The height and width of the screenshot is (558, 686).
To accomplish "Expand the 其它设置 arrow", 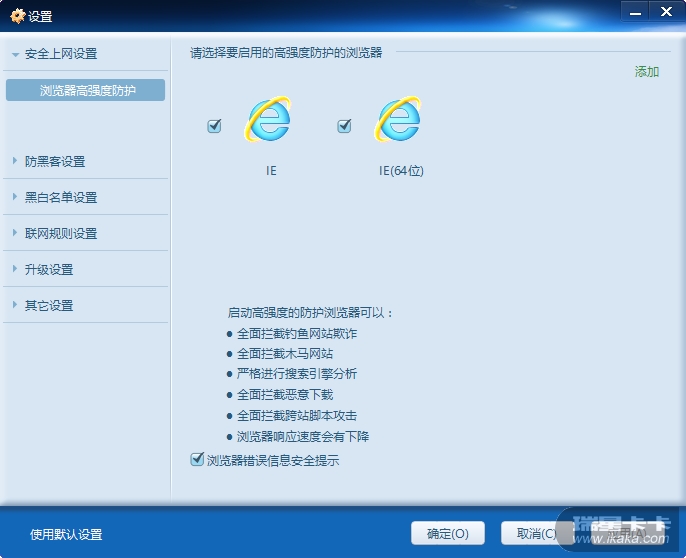I will point(15,305).
